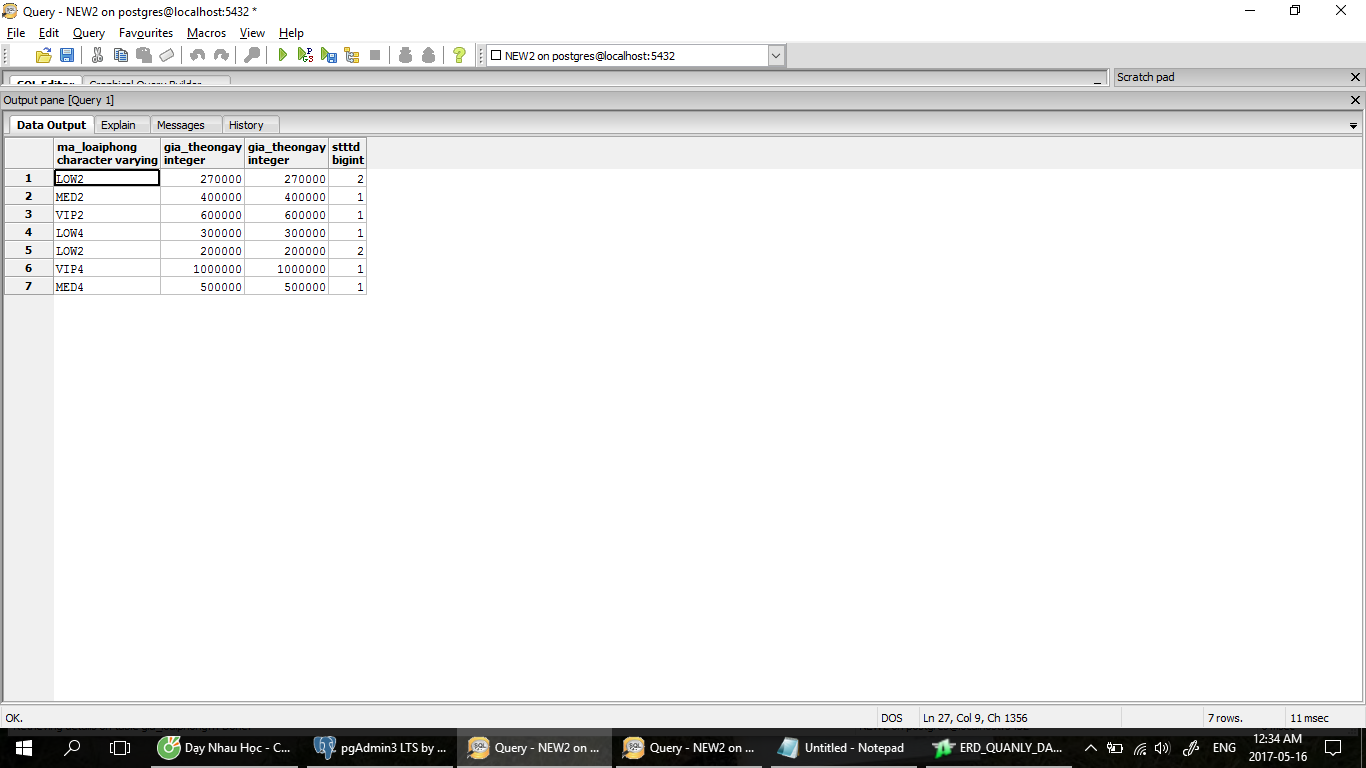Run the query with the green Execute icon
Screen dimensions: 1366x768
tap(283, 56)
